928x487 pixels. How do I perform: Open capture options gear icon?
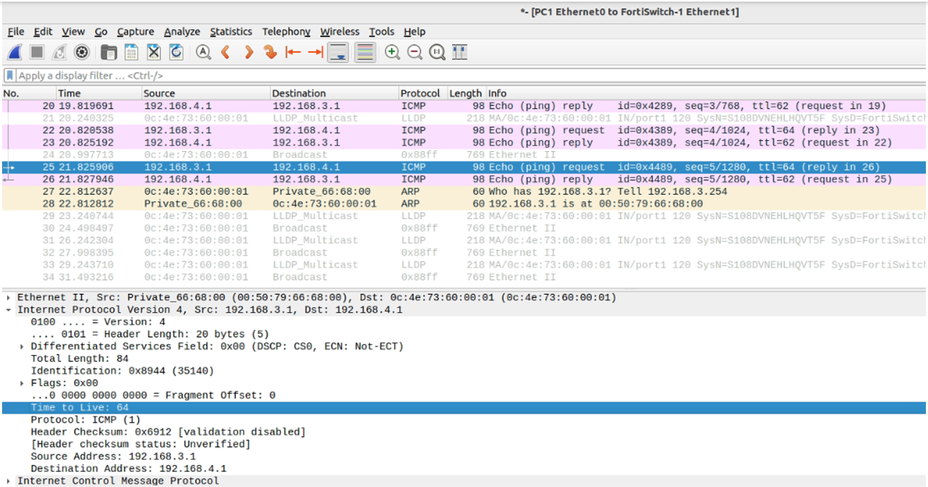click(x=82, y=52)
